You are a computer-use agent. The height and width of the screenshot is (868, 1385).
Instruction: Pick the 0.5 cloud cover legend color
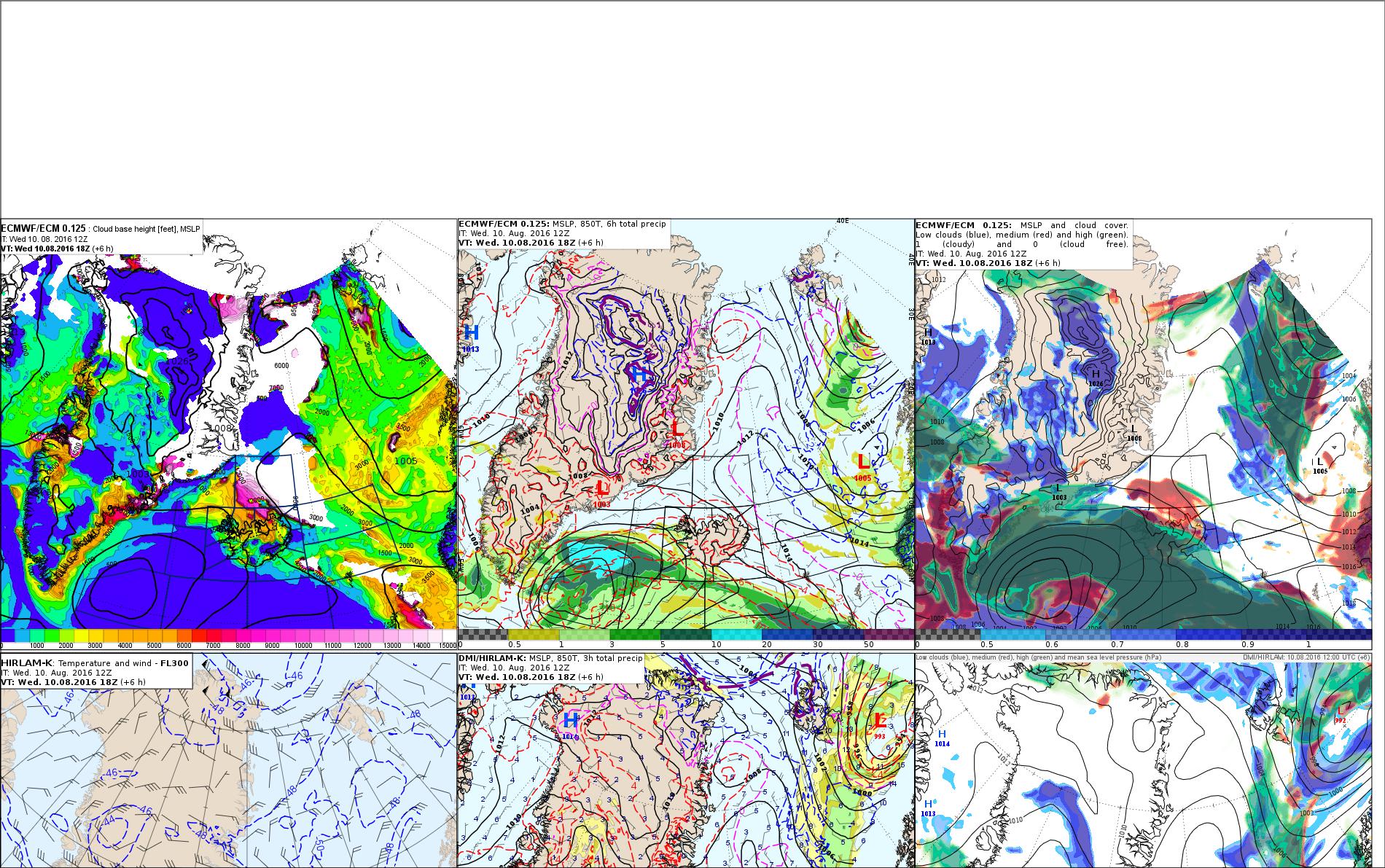[1013, 634]
